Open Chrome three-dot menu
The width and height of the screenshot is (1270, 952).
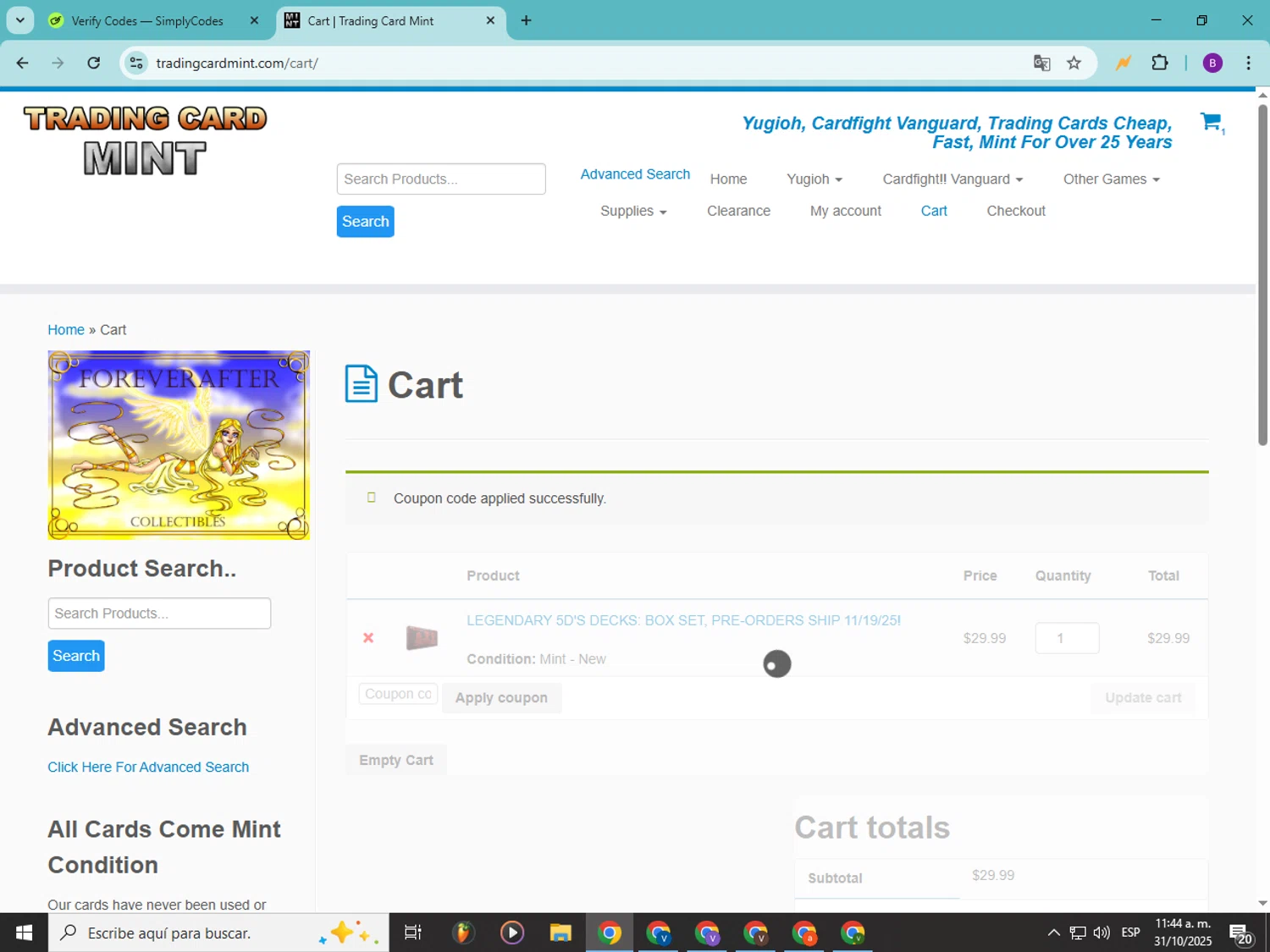[x=1248, y=63]
